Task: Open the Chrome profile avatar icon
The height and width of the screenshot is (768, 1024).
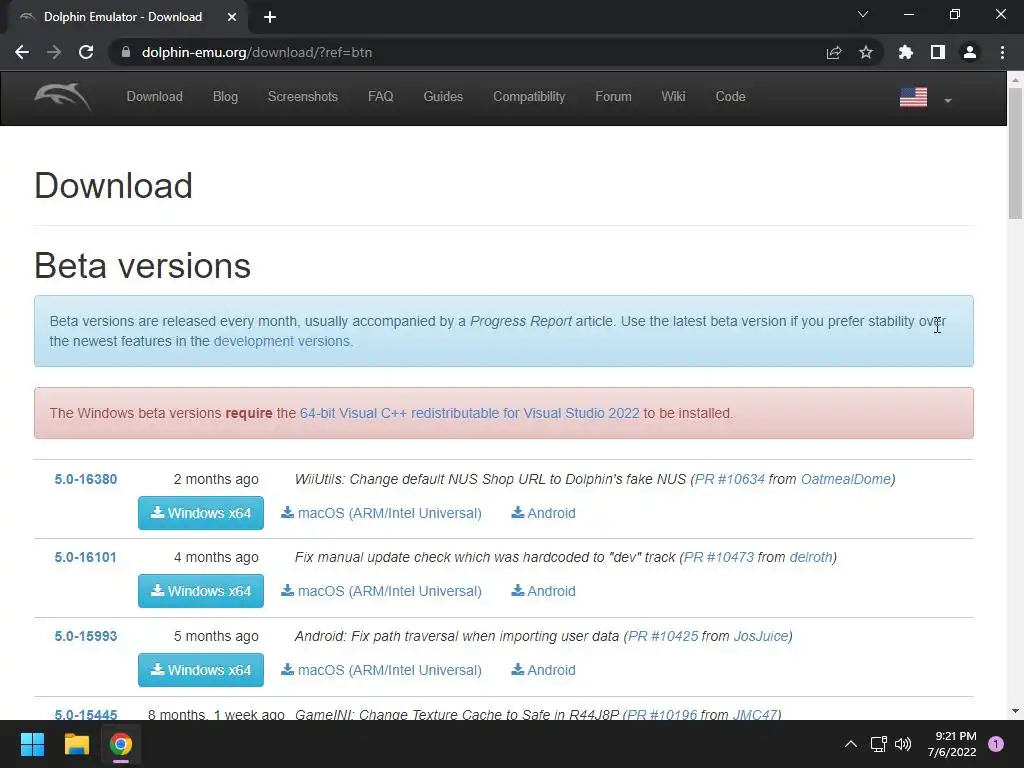Action: pyautogui.click(x=970, y=52)
